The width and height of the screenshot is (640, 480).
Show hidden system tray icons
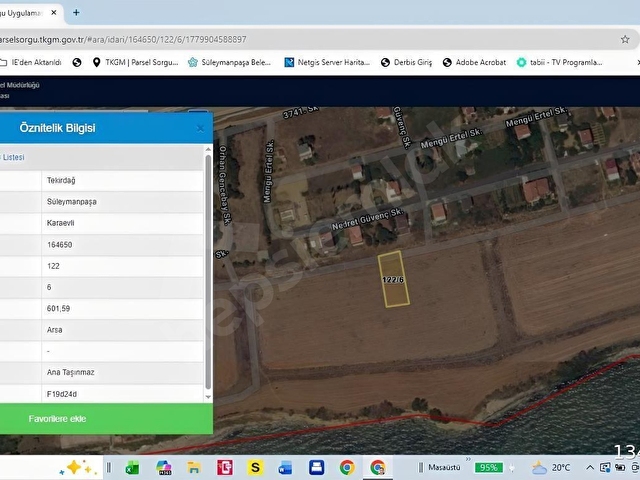point(590,468)
